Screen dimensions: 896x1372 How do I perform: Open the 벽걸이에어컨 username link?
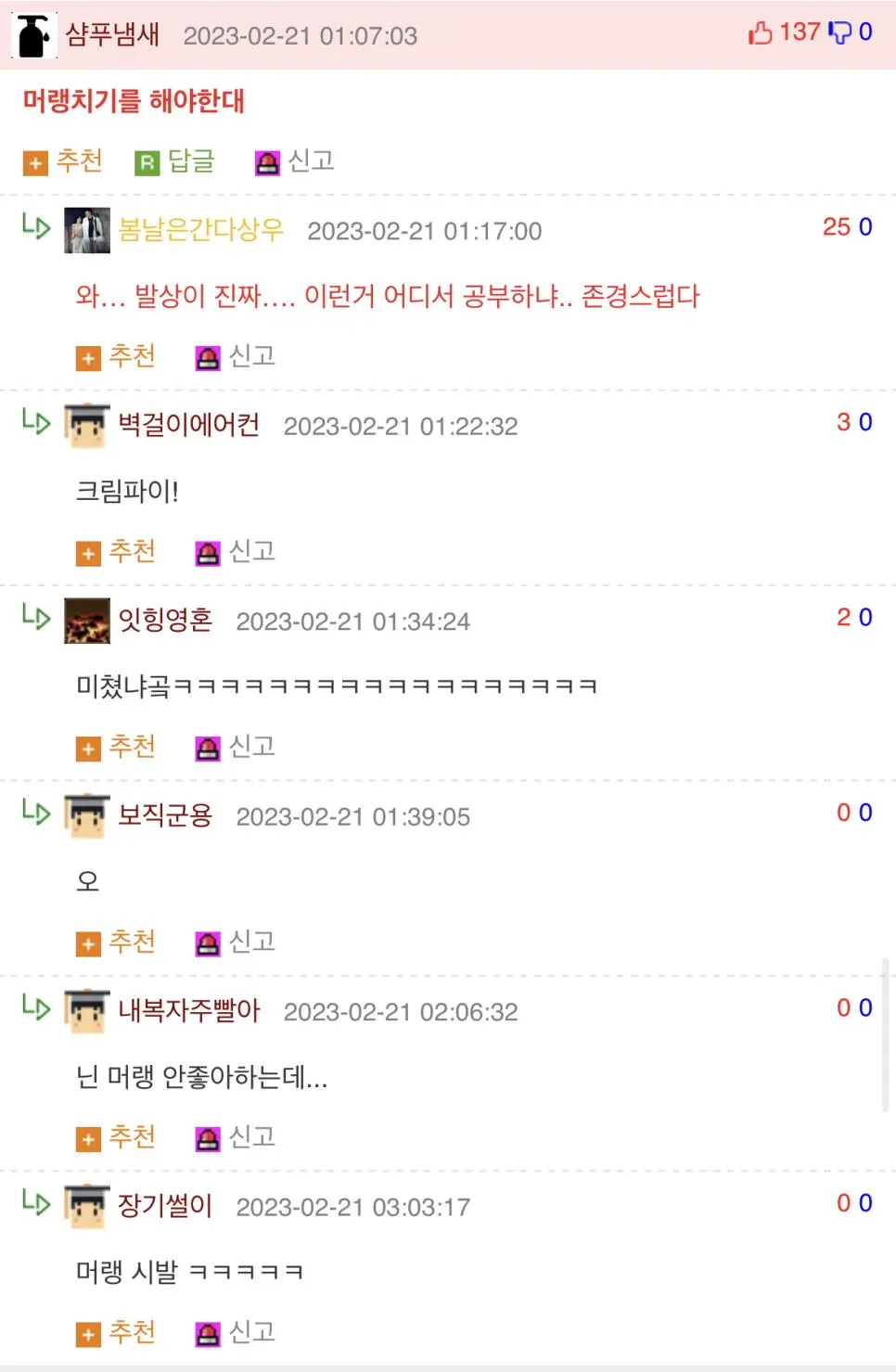pyautogui.click(x=189, y=425)
